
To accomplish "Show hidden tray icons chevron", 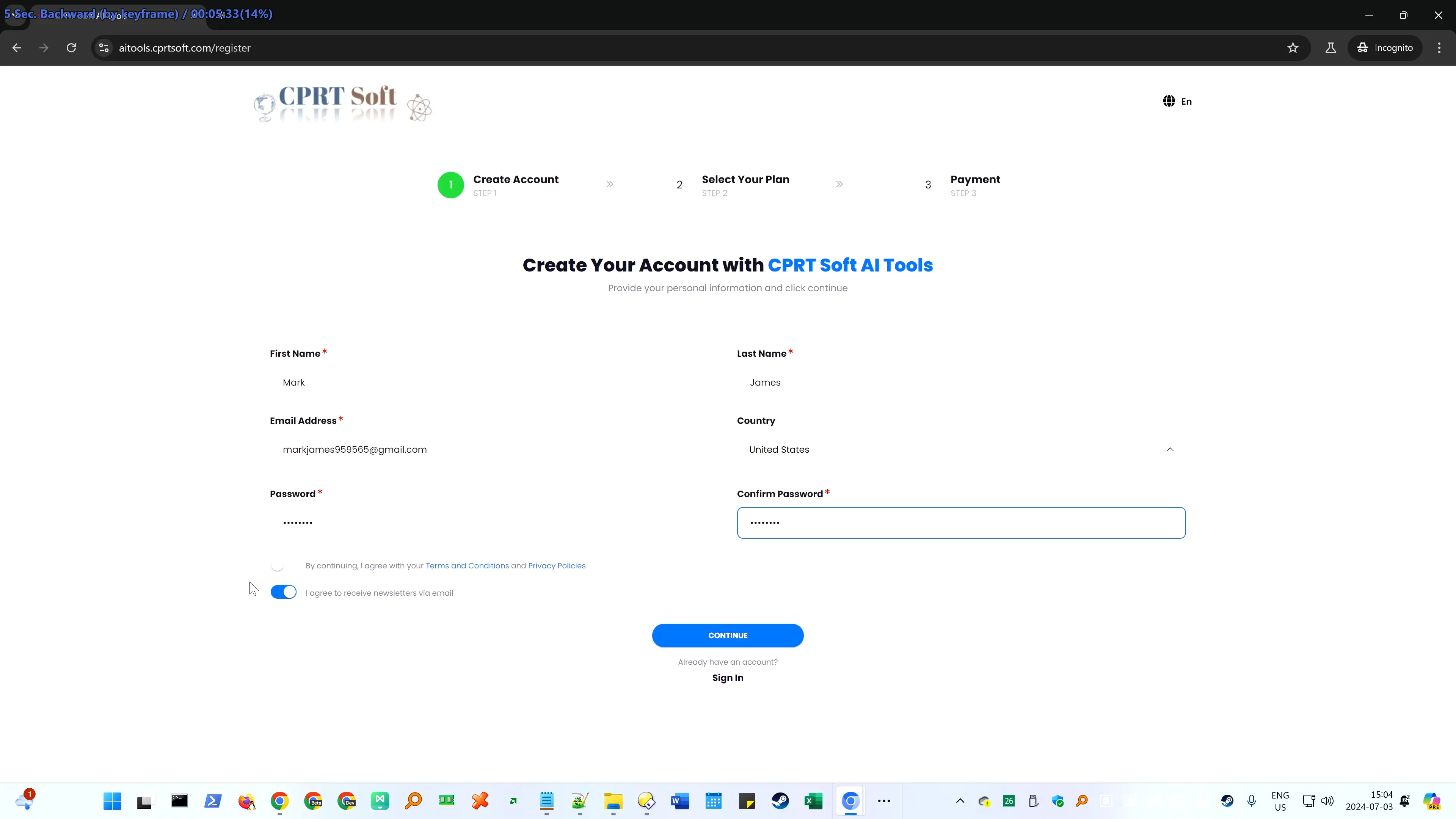I will point(960,801).
